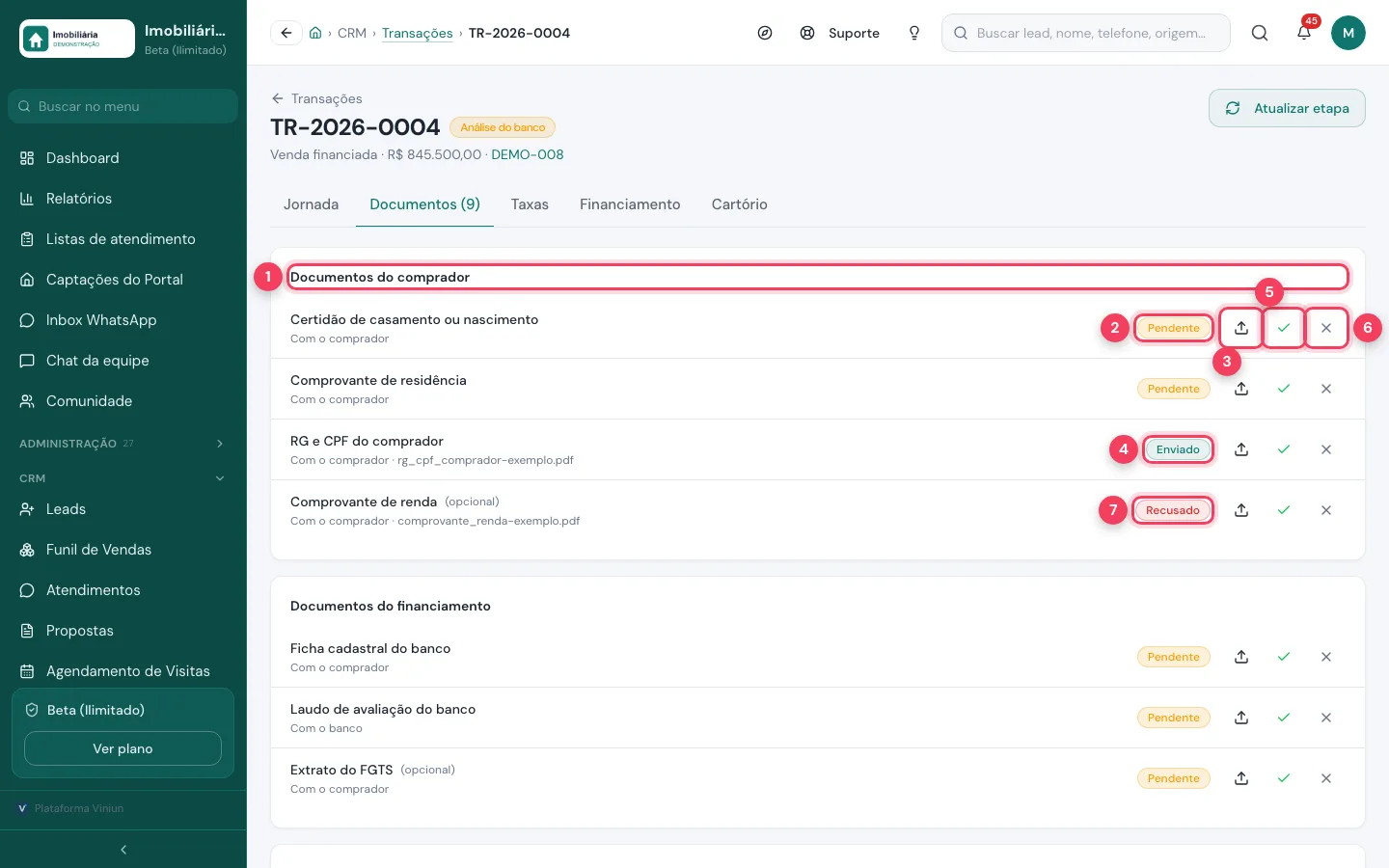Open Funil de Vendas in the sidebar
1389x868 pixels.
(123, 550)
